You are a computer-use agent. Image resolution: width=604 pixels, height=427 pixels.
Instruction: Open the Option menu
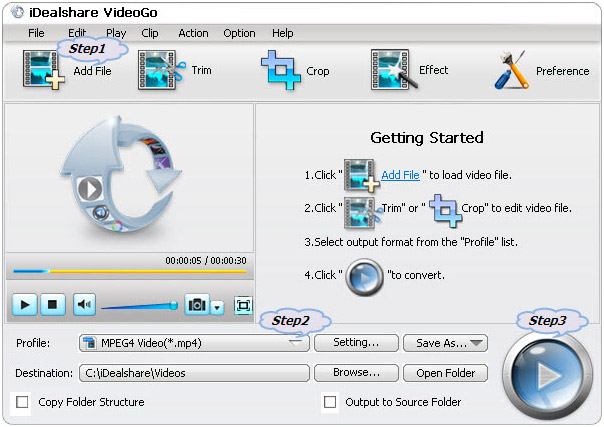tap(239, 33)
